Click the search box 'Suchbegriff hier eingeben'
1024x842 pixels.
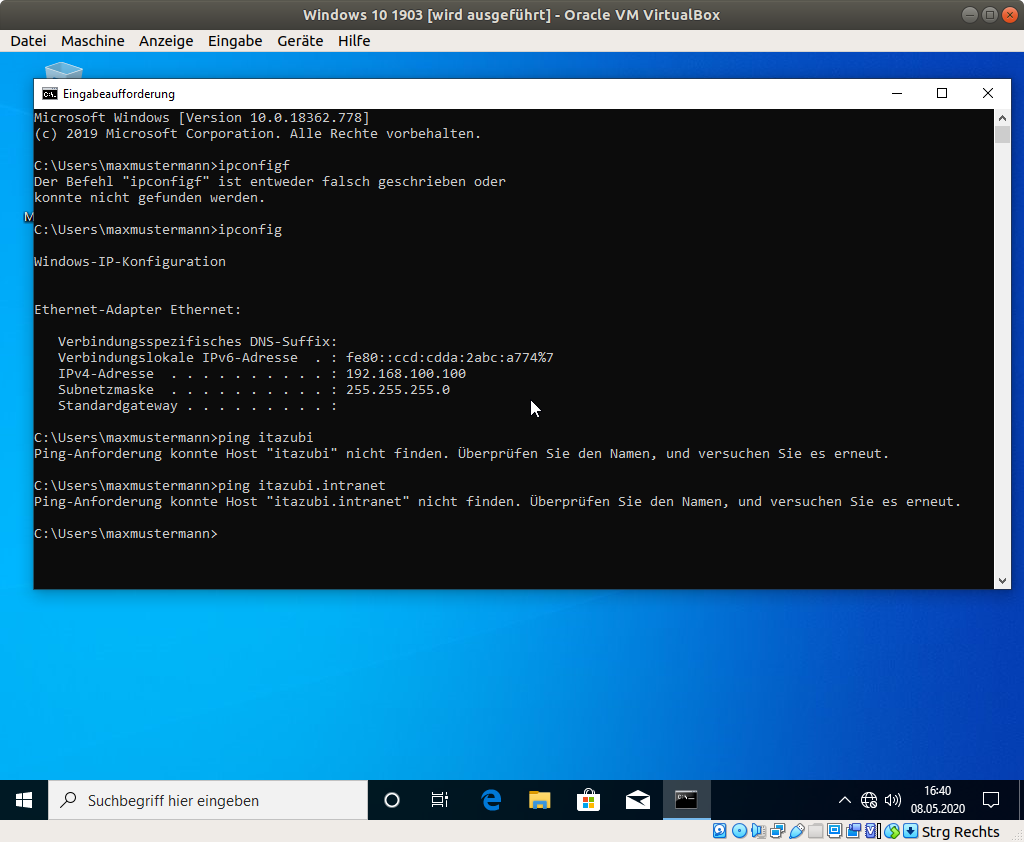(208, 800)
